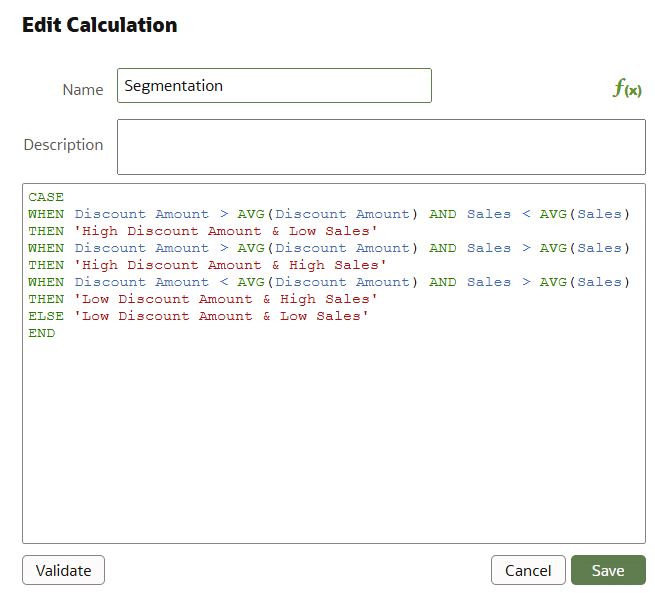Viewport: 655px width, 593px height.
Task: Click the Name label
Action: point(83,89)
